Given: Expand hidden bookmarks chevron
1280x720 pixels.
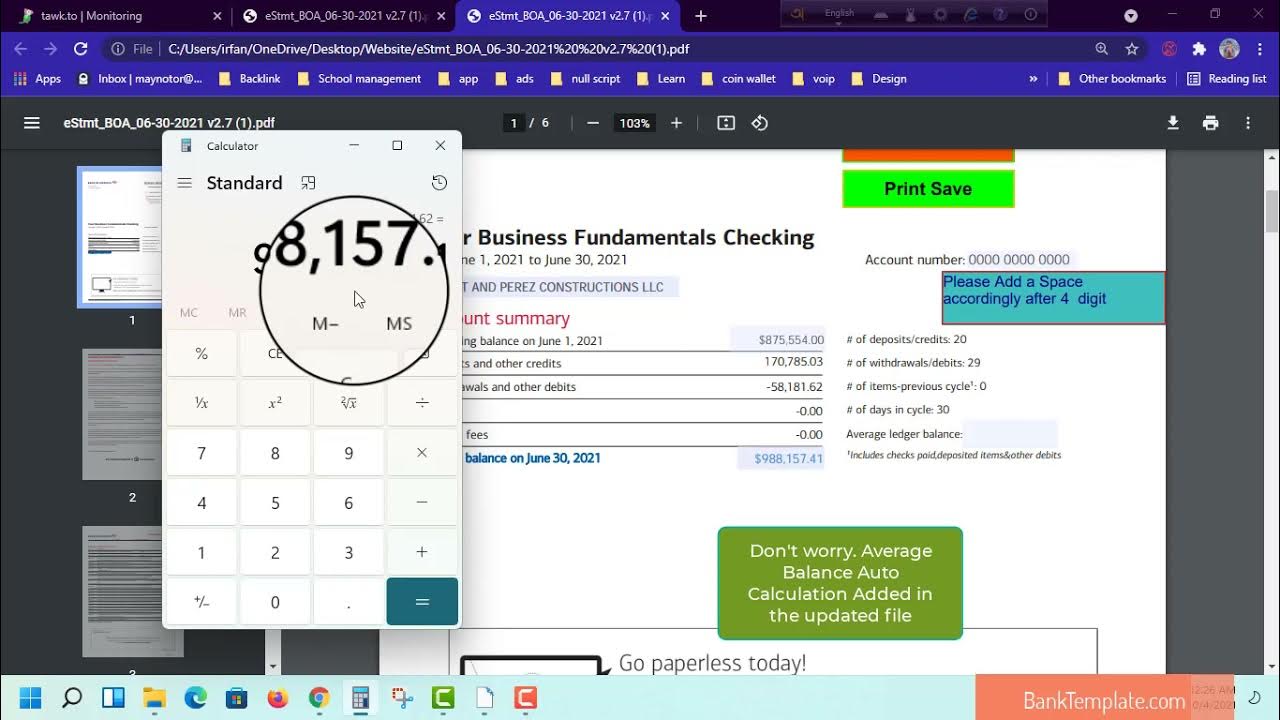Looking at the screenshot, I should (x=1033, y=79).
